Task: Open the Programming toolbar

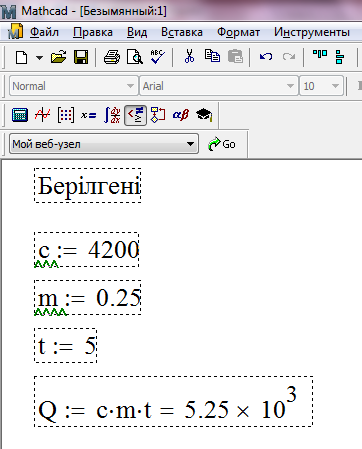Action: tap(158, 115)
